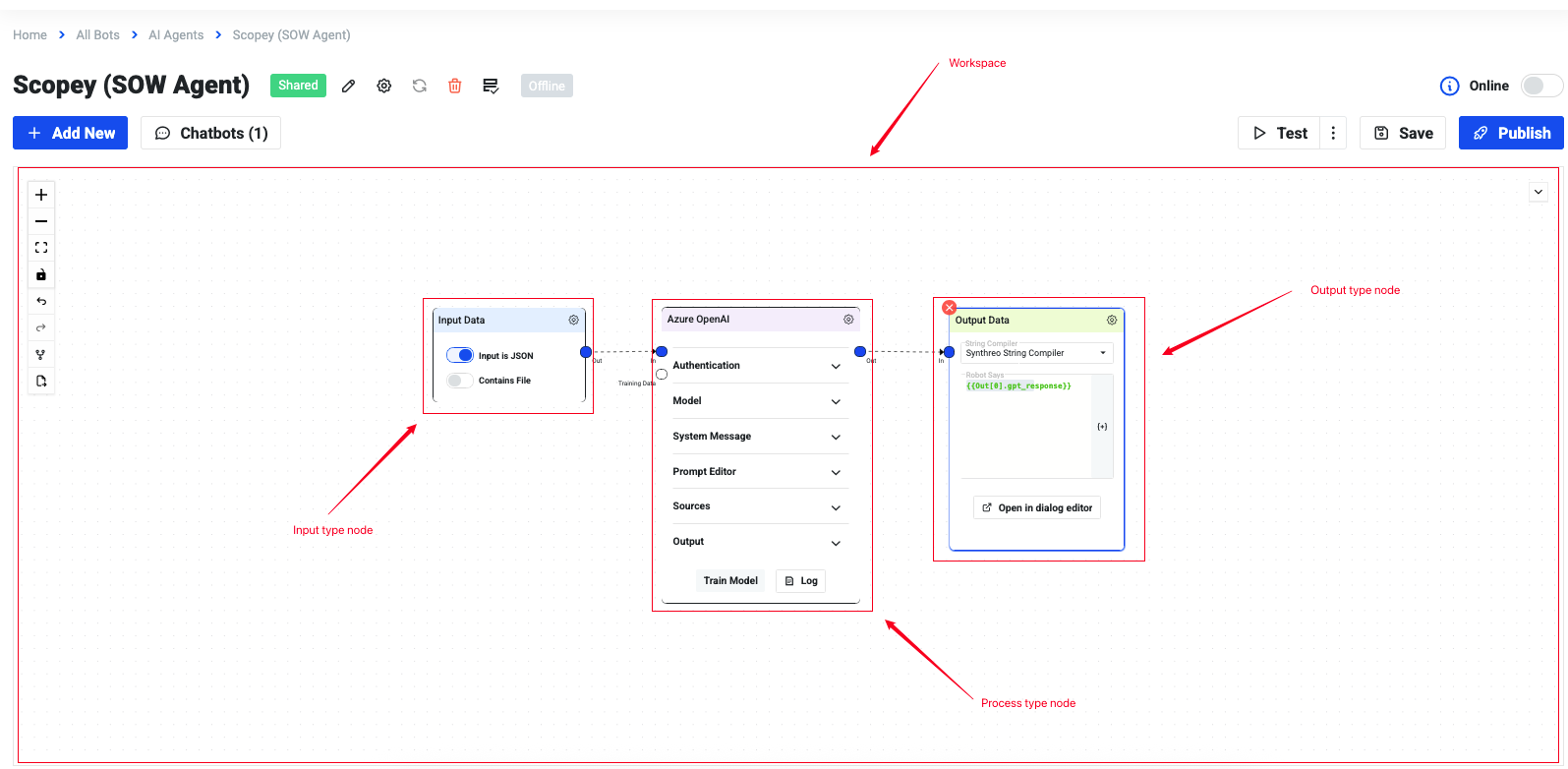Toggle the canvas lock icon

(41, 274)
